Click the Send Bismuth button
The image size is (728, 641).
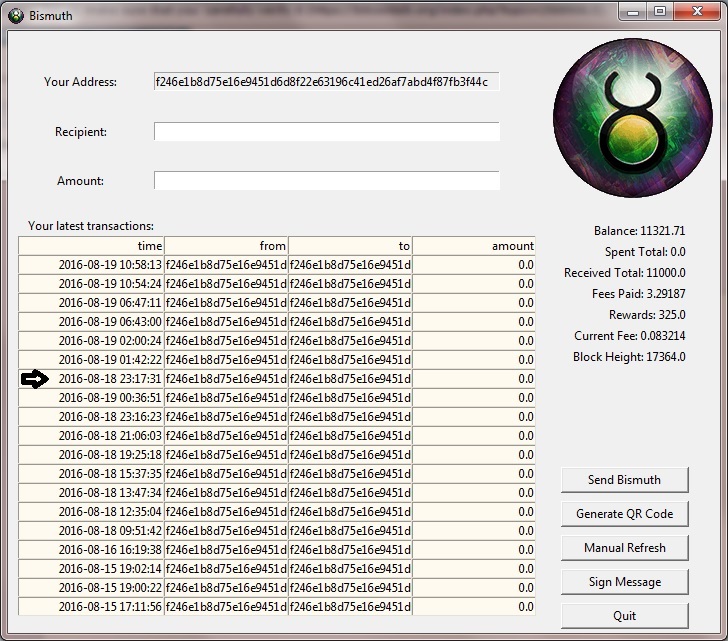point(624,479)
